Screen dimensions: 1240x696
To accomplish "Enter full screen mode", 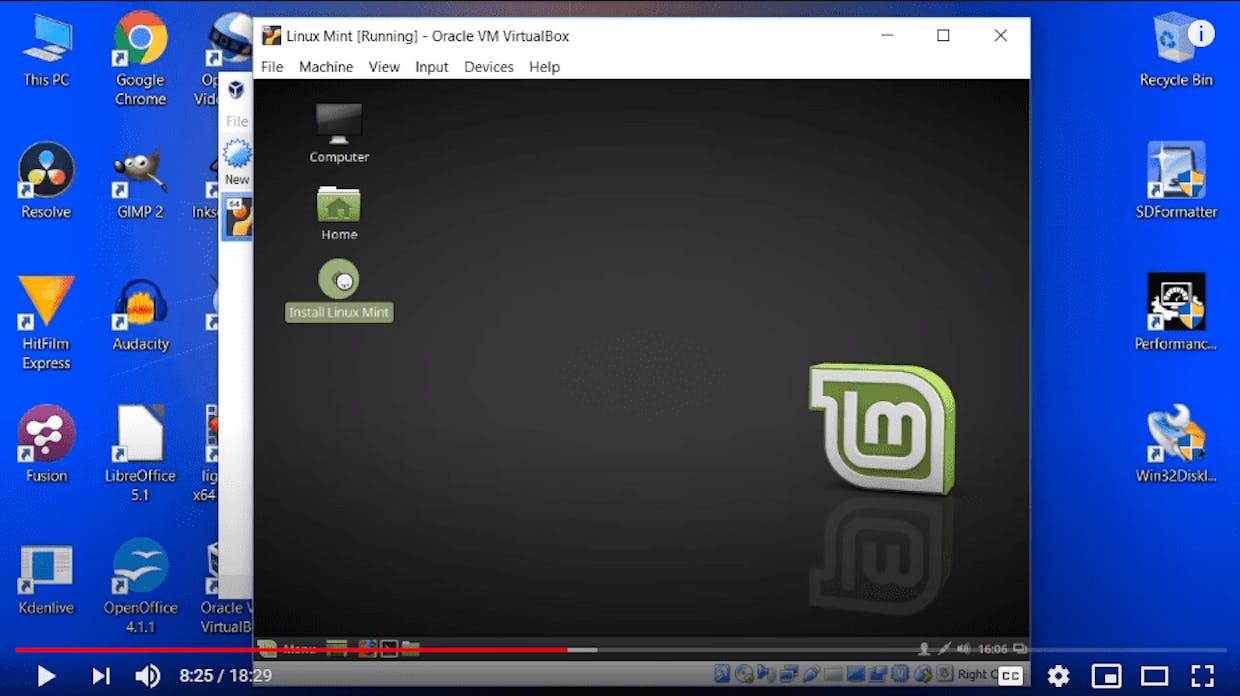I will click(x=1203, y=676).
